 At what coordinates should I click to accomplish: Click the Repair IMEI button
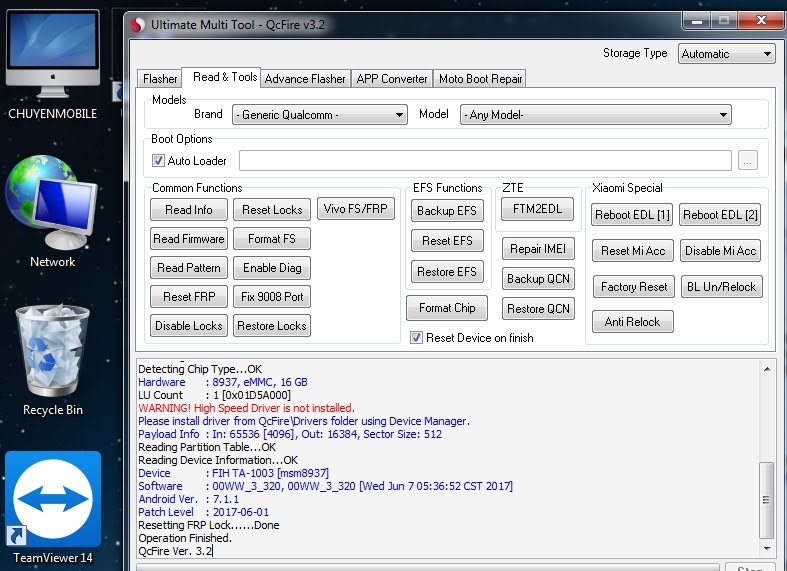point(538,249)
